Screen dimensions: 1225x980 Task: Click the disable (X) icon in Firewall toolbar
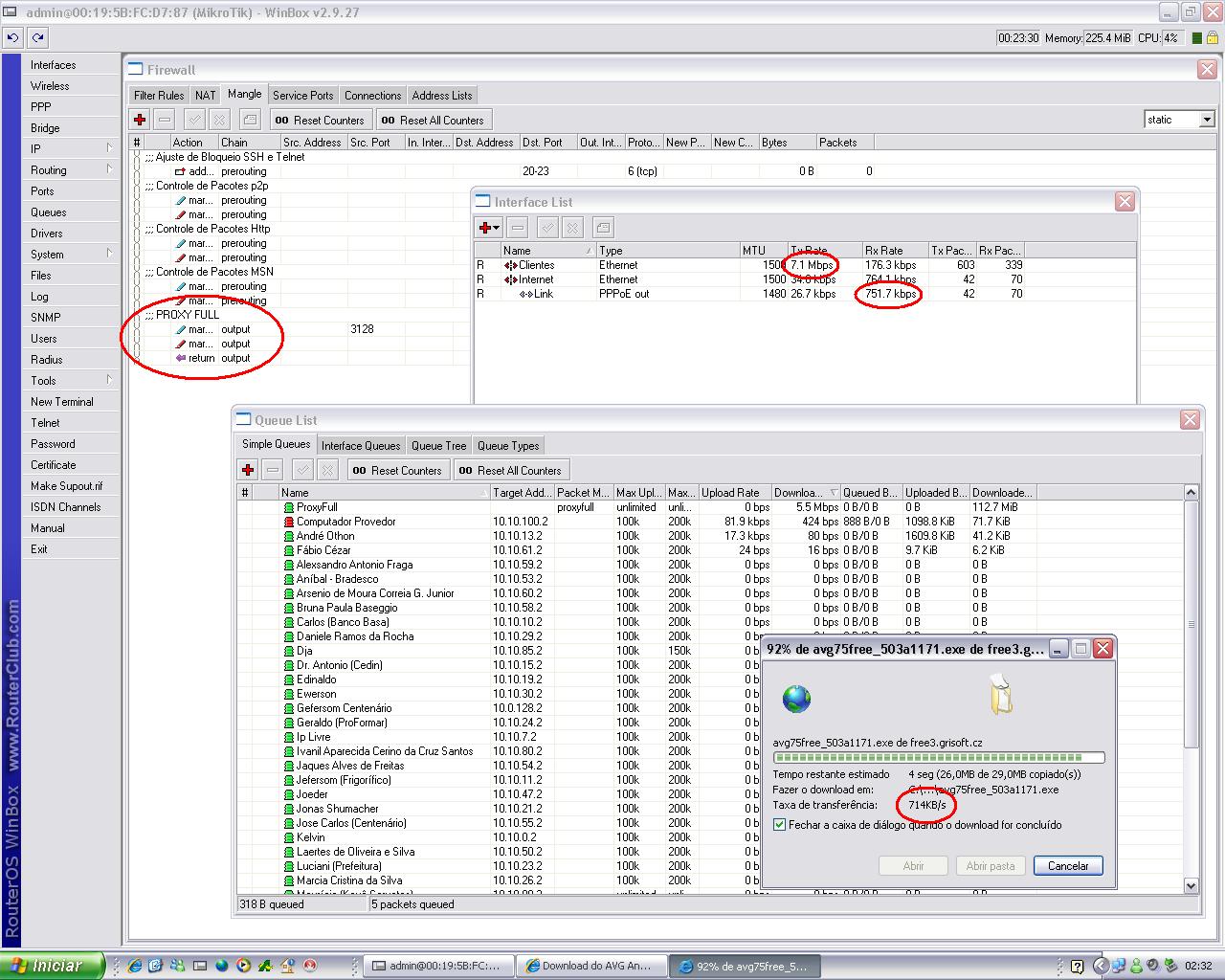219,120
